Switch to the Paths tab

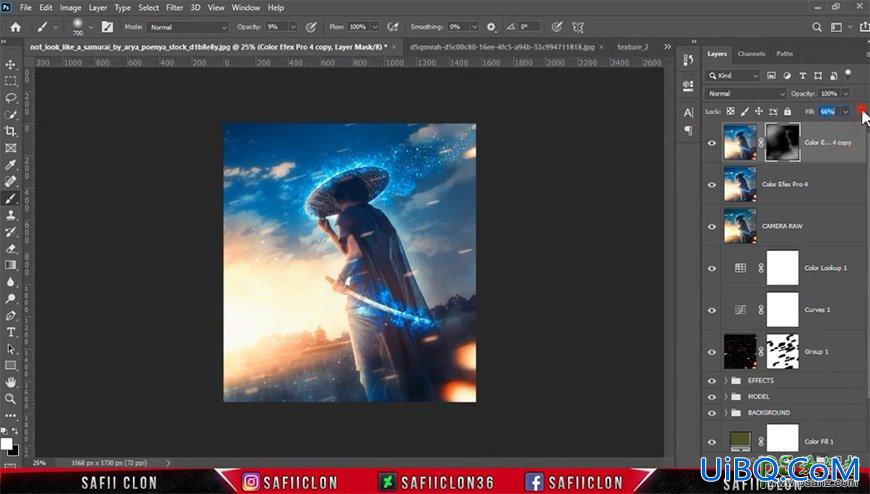[x=784, y=54]
